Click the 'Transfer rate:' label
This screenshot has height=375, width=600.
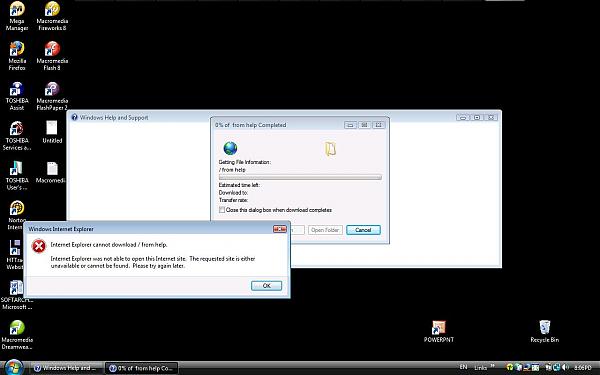click(233, 200)
